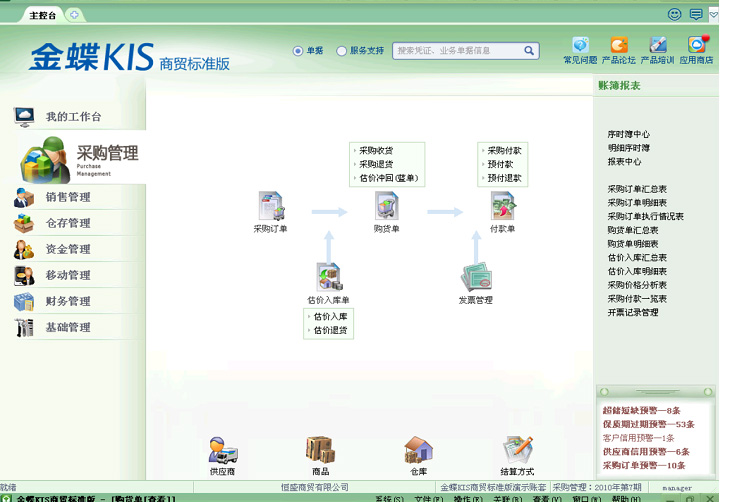Open the 估价入库单 icon
Image resolution: width=750 pixels, height=502 pixels.
point(329,277)
